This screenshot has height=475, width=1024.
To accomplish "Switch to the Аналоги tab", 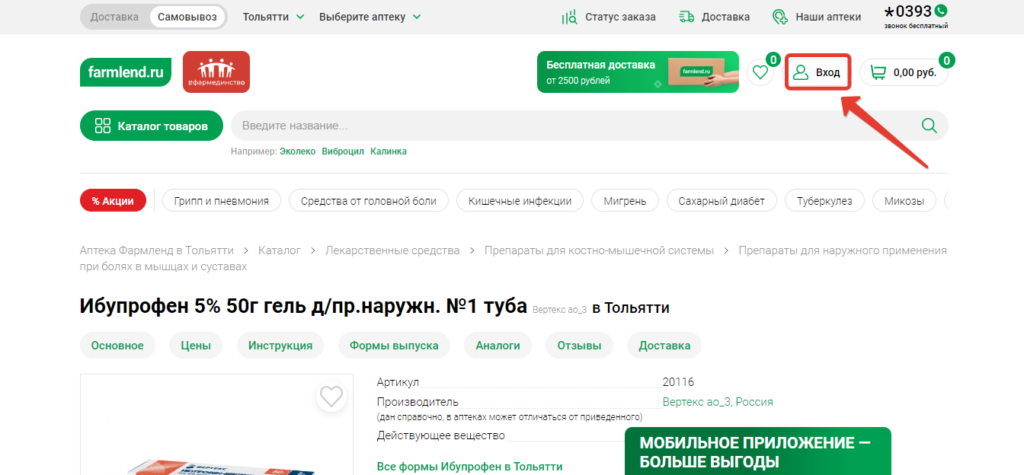I will [x=498, y=346].
